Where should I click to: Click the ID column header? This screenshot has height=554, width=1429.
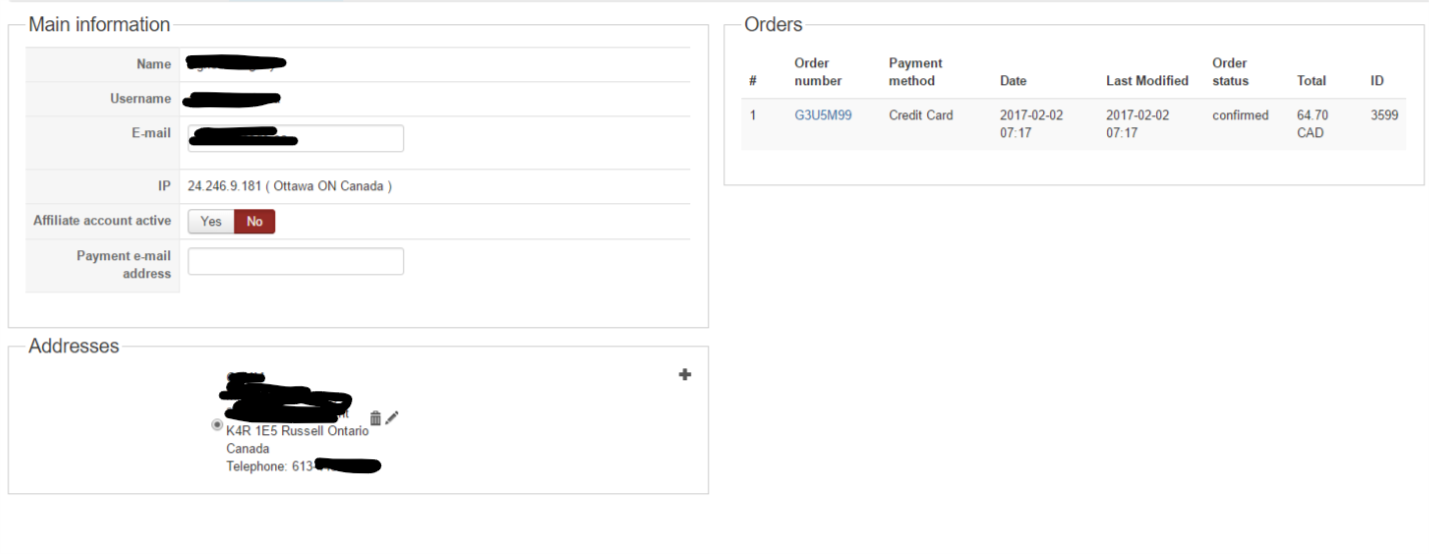click(1377, 81)
